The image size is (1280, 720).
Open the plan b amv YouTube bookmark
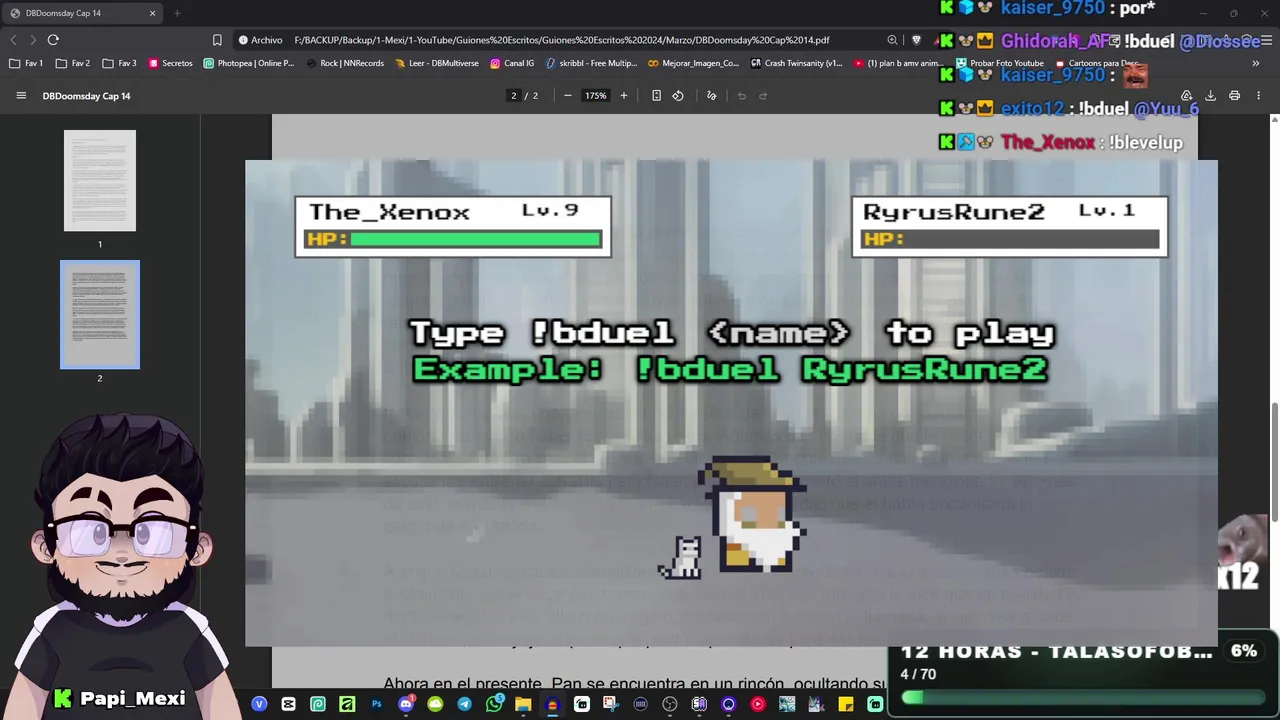point(898,63)
